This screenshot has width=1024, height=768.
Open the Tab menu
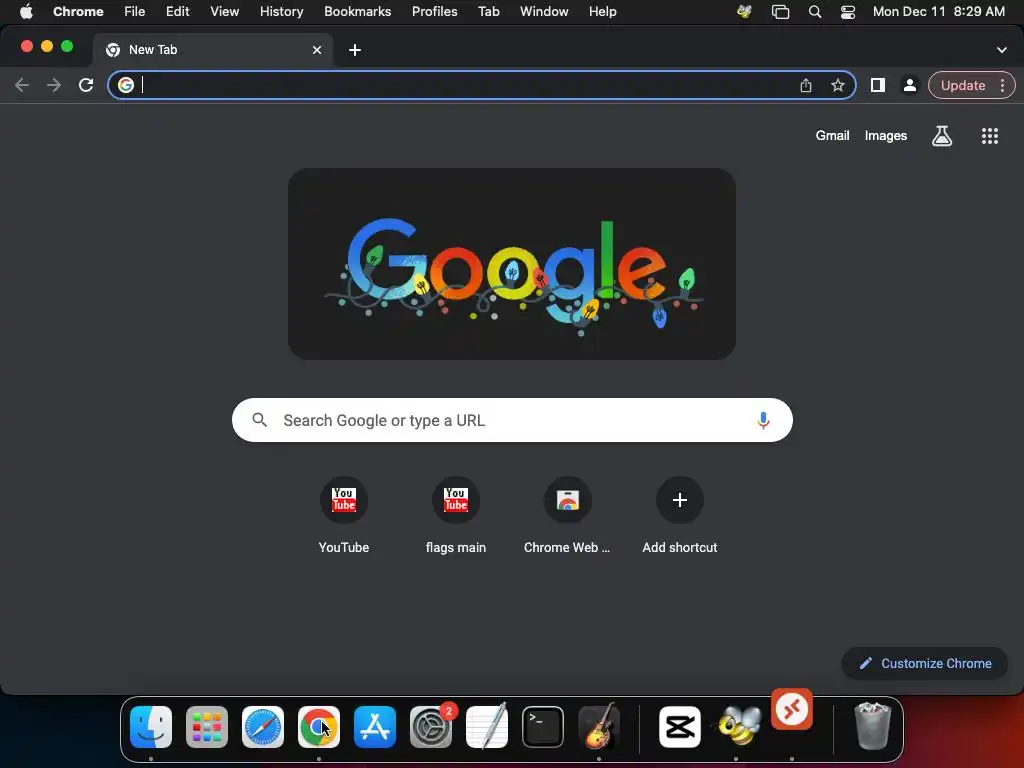coord(488,11)
